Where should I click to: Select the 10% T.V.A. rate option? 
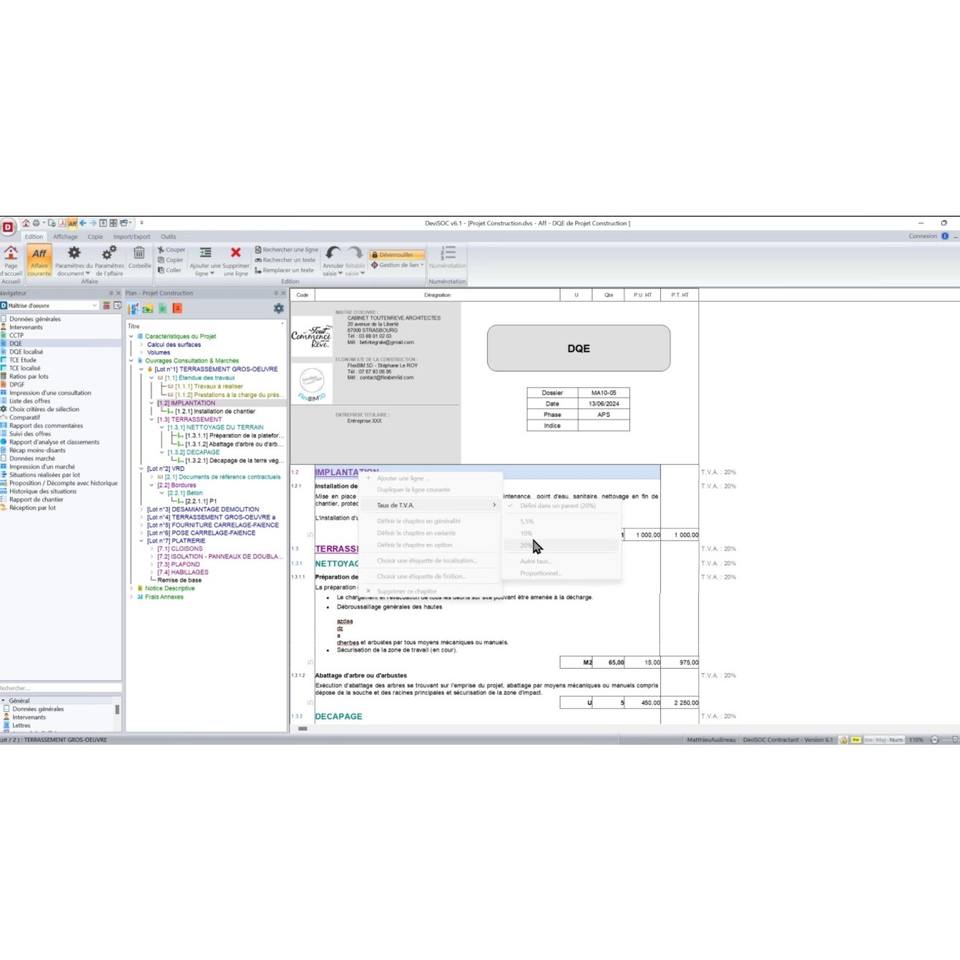[x=527, y=534]
